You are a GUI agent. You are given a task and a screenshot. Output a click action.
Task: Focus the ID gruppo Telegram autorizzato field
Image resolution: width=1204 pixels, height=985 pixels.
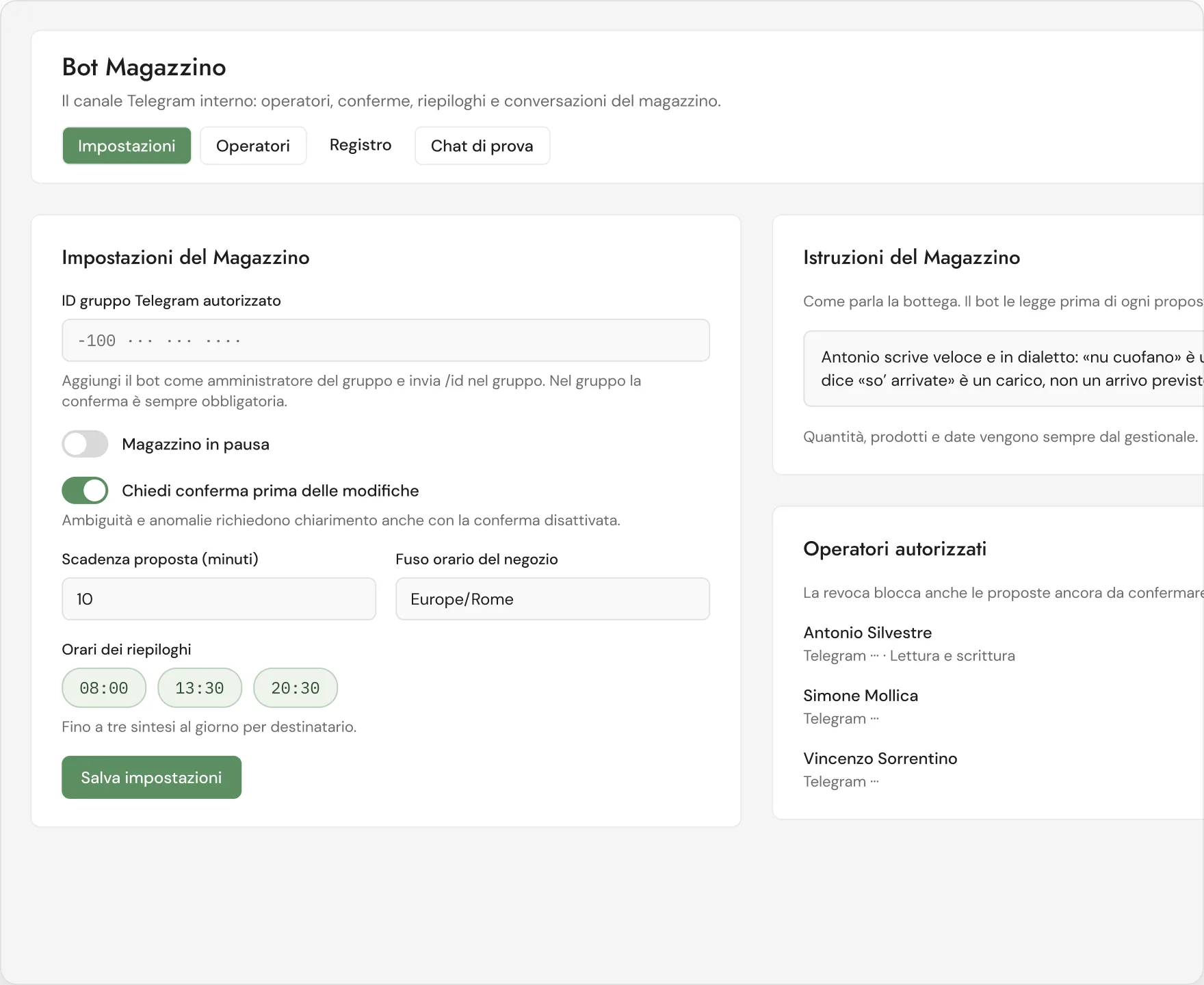pos(386,340)
